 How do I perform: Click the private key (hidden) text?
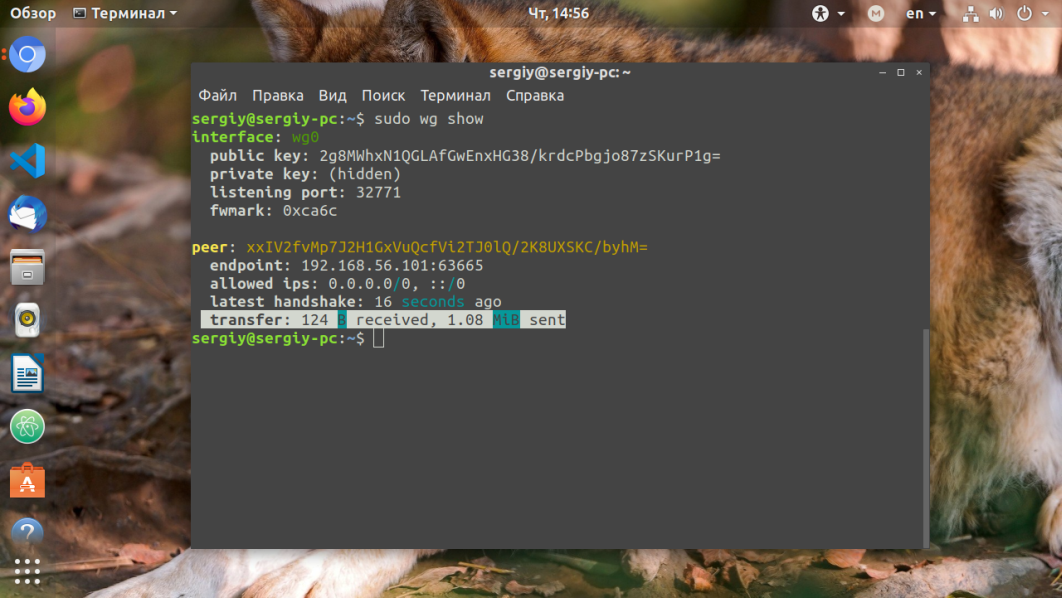coord(365,174)
